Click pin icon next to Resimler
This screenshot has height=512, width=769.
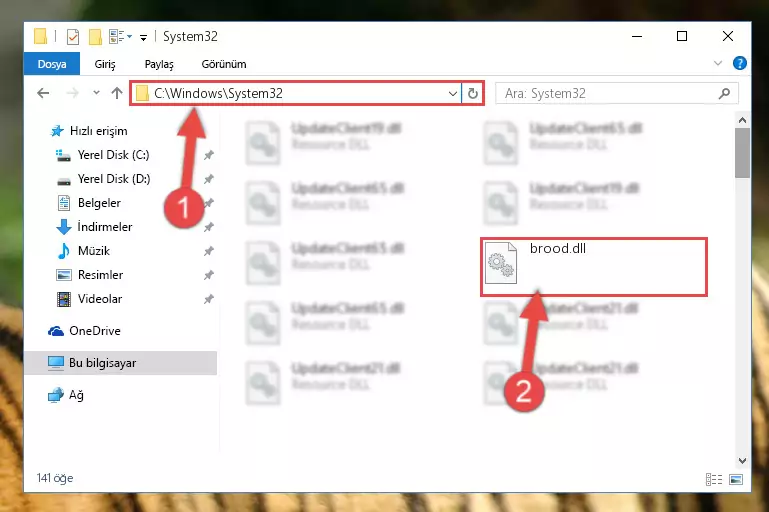208,276
